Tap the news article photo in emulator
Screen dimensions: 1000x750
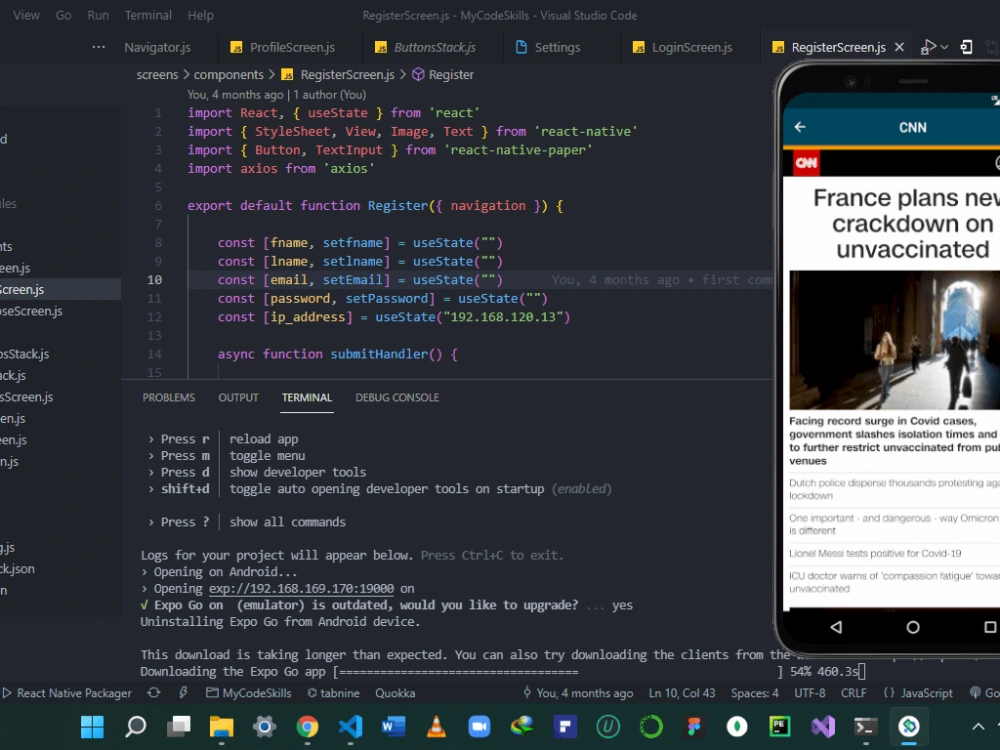click(x=895, y=339)
